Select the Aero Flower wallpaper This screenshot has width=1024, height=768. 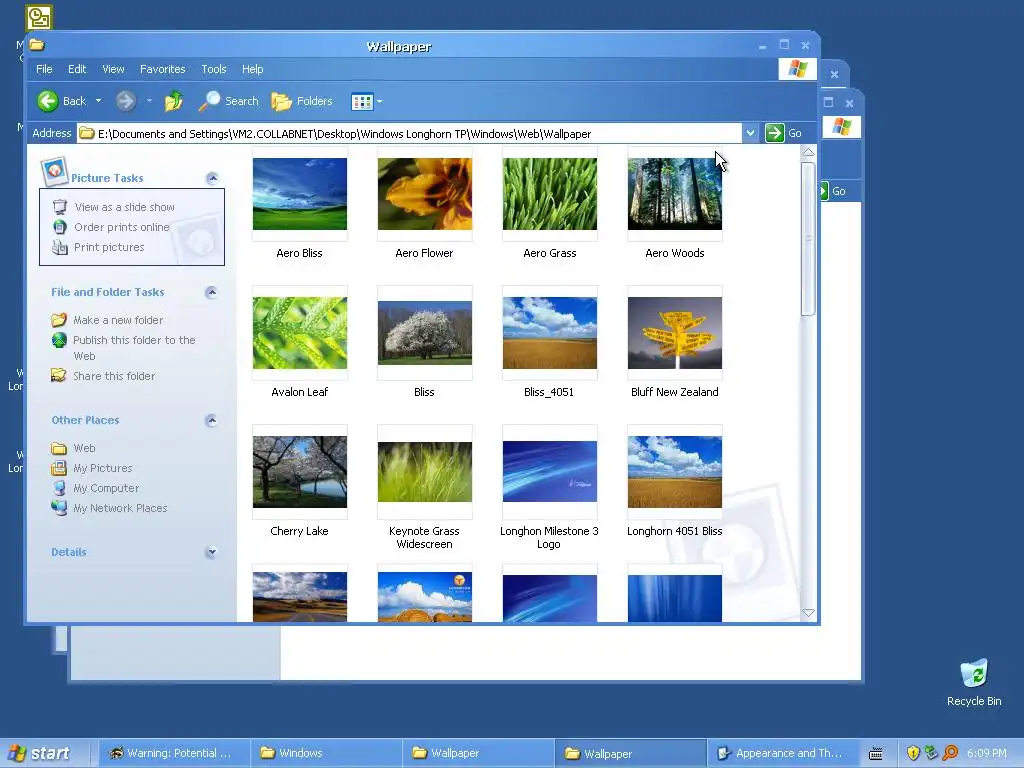coord(424,194)
